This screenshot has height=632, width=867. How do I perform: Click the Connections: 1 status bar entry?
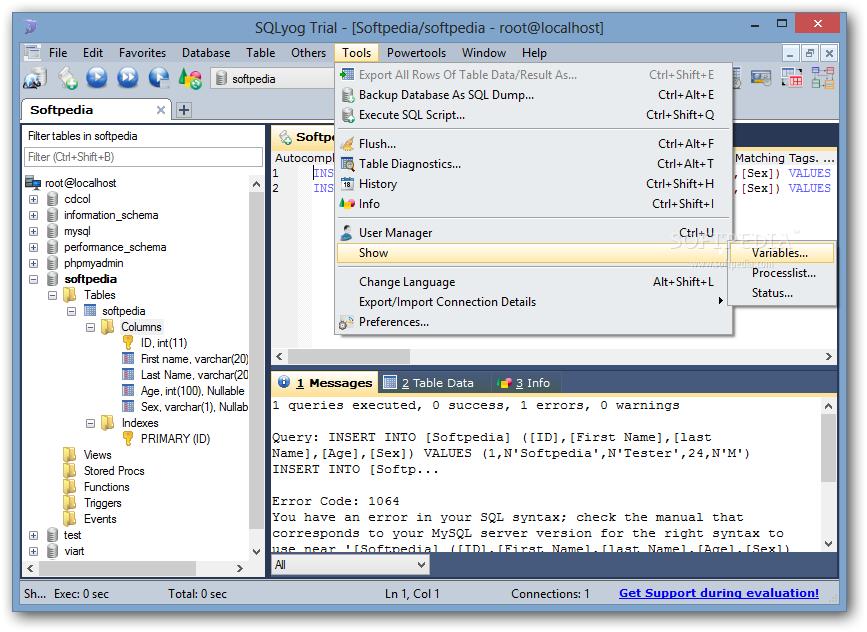coord(550,594)
